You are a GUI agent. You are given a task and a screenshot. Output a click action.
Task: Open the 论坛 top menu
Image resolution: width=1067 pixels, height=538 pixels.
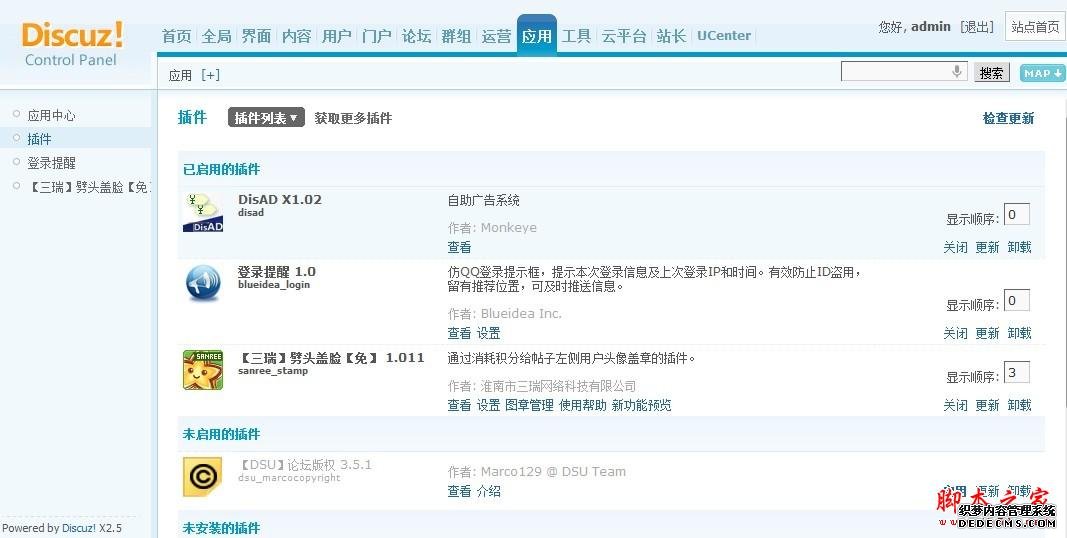click(416, 36)
